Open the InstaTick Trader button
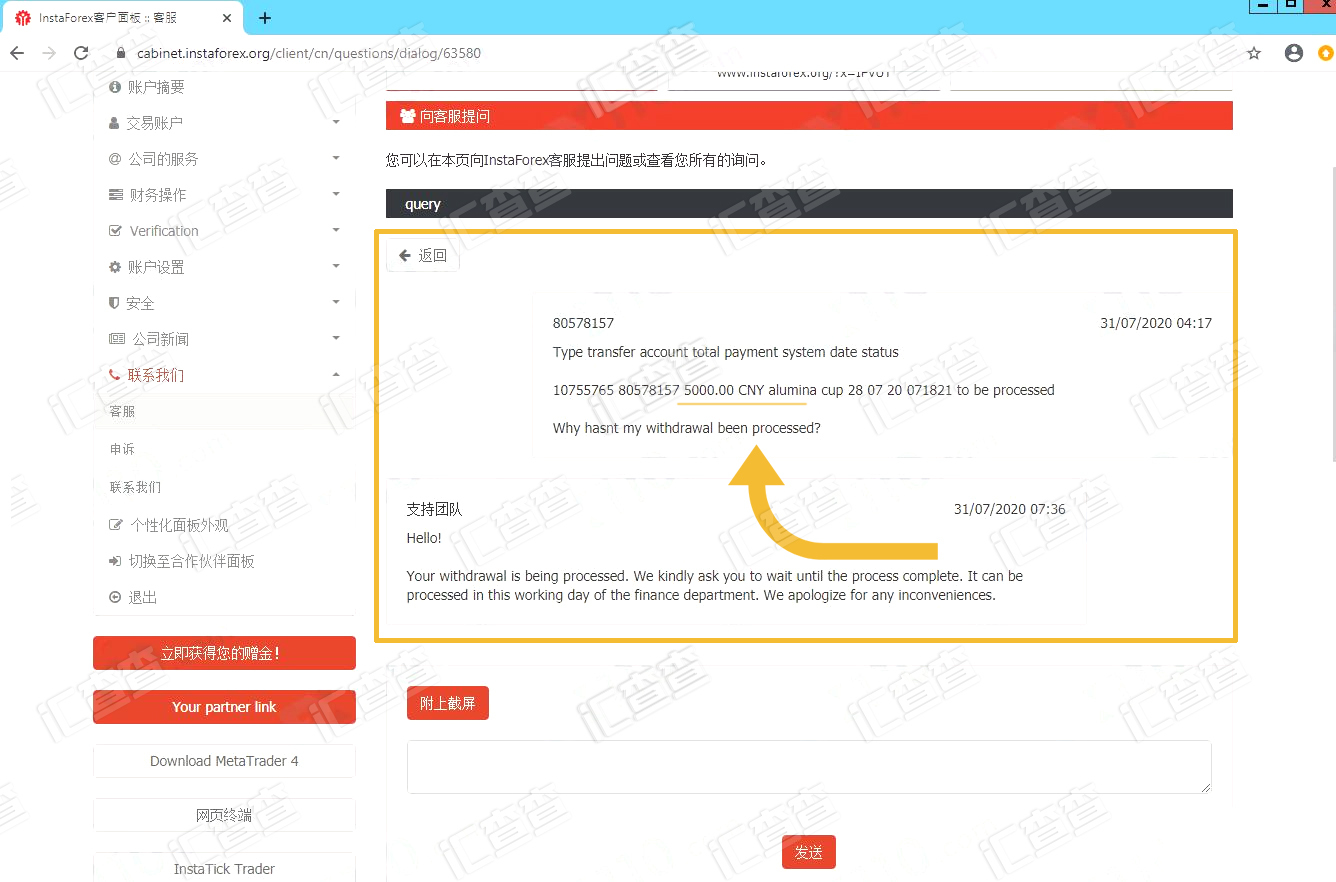This screenshot has width=1336, height=882. pos(224,868)
